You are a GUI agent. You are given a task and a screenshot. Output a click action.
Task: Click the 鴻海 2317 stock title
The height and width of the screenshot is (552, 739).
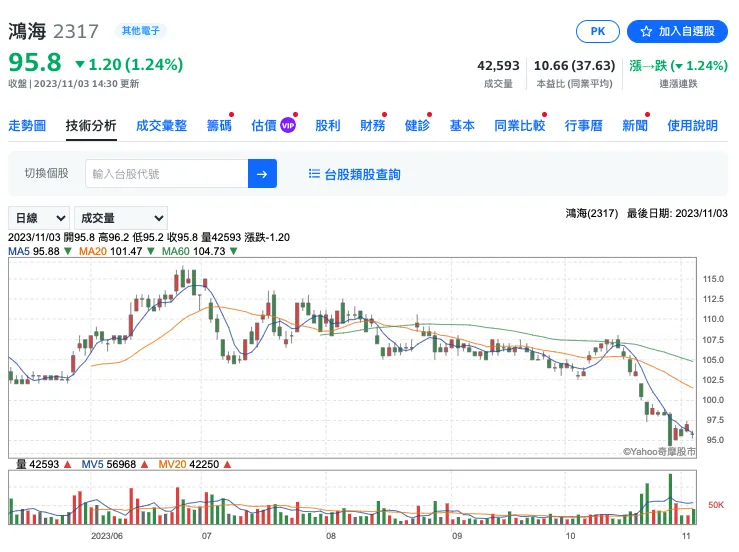(53, 32)
